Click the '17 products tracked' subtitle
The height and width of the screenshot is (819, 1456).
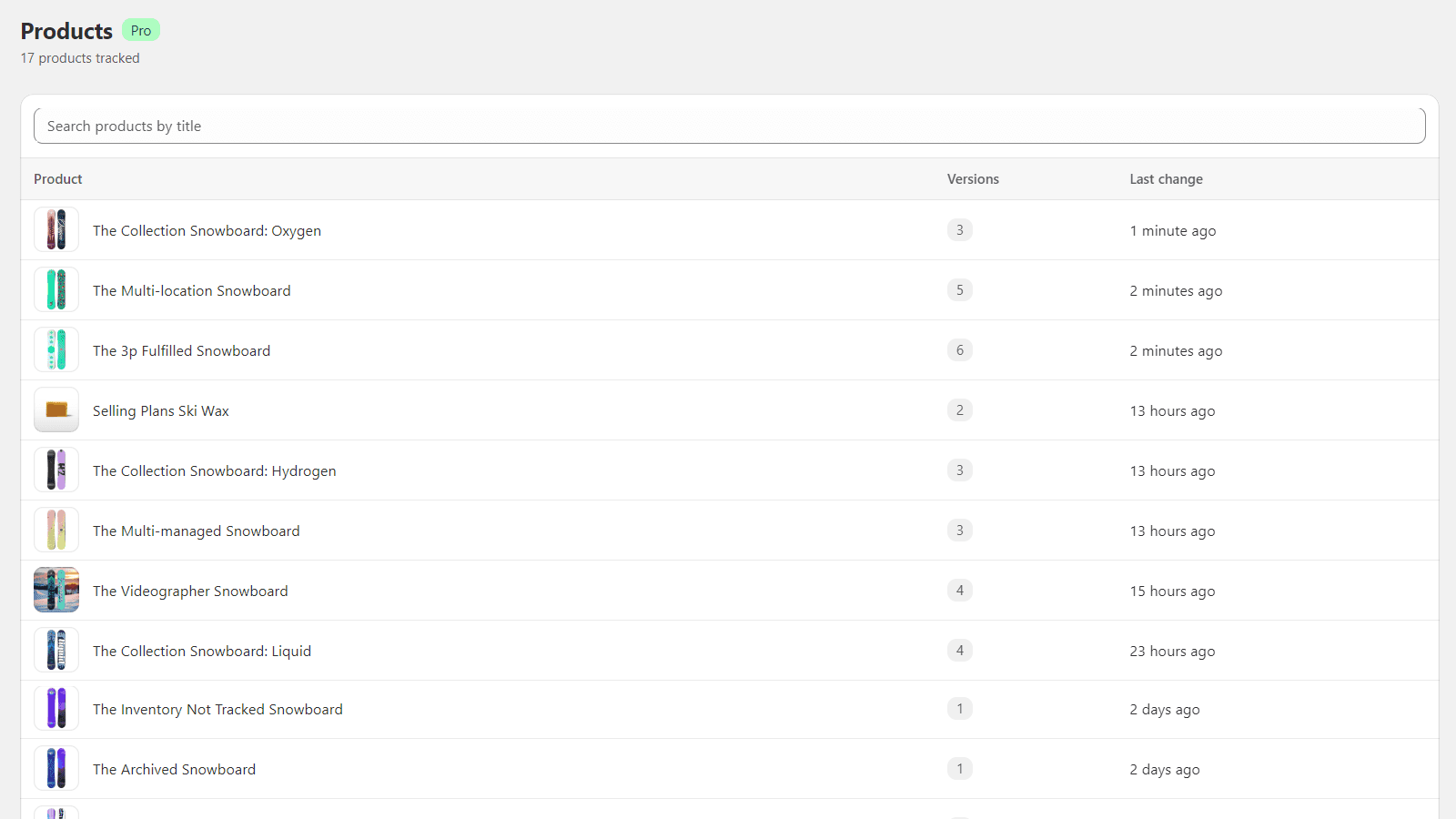[x=80, y=58]
